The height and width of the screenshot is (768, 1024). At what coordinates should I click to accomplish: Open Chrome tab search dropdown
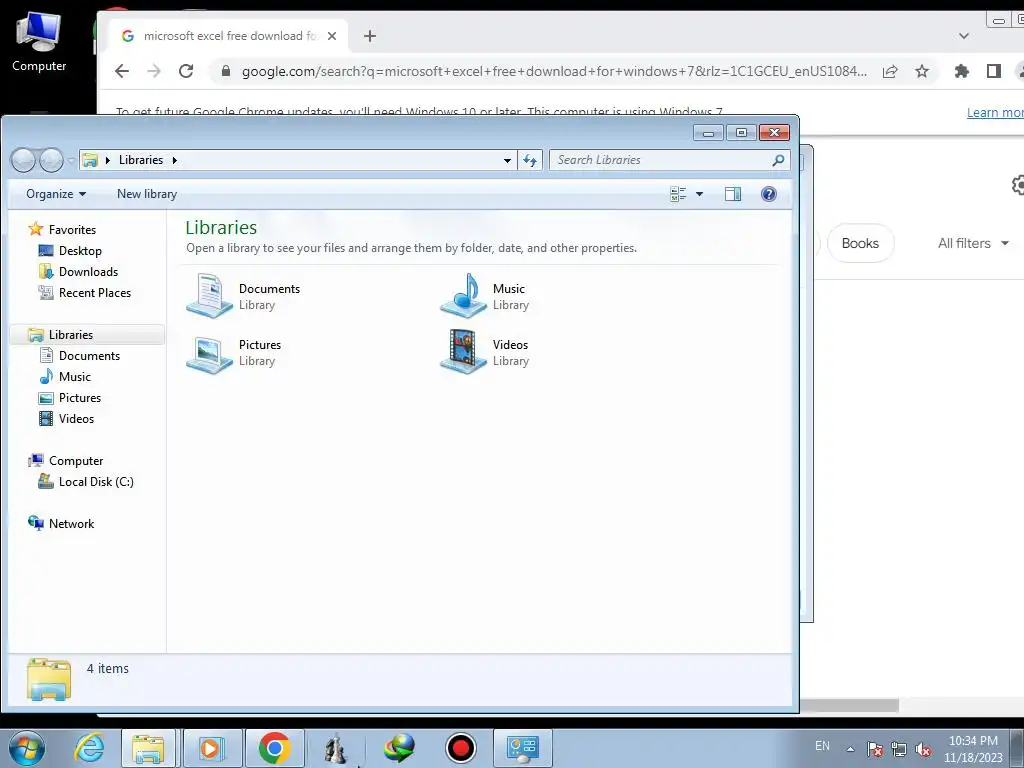(964, 36)
